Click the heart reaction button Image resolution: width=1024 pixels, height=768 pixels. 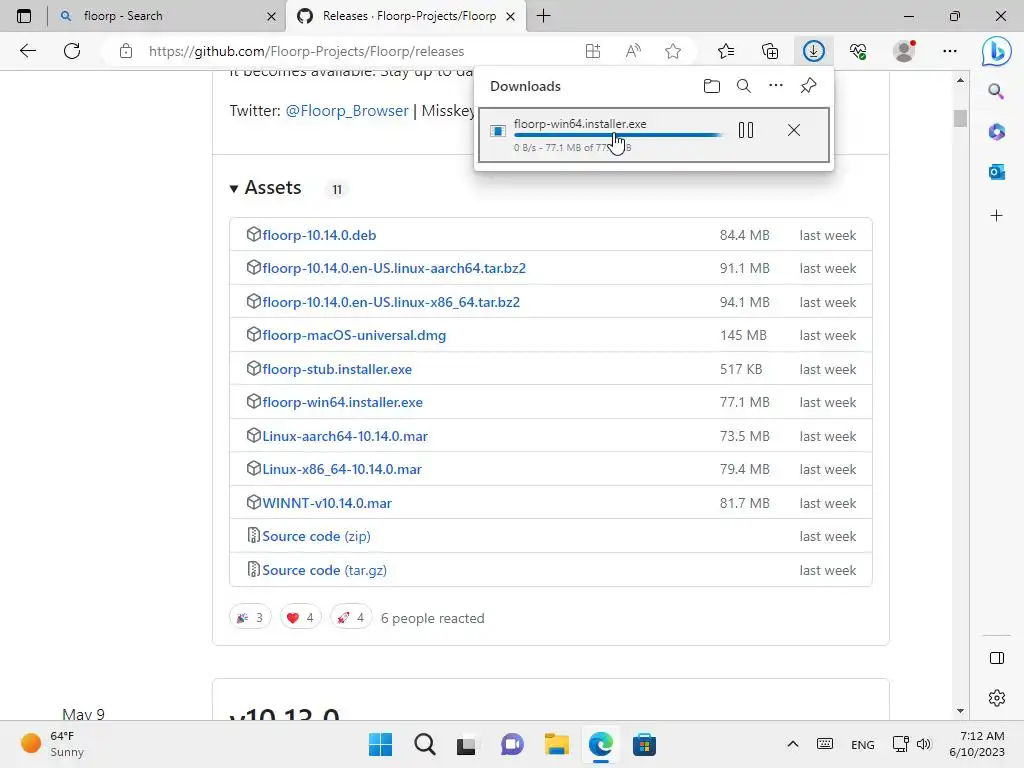(x=300, y=618)
